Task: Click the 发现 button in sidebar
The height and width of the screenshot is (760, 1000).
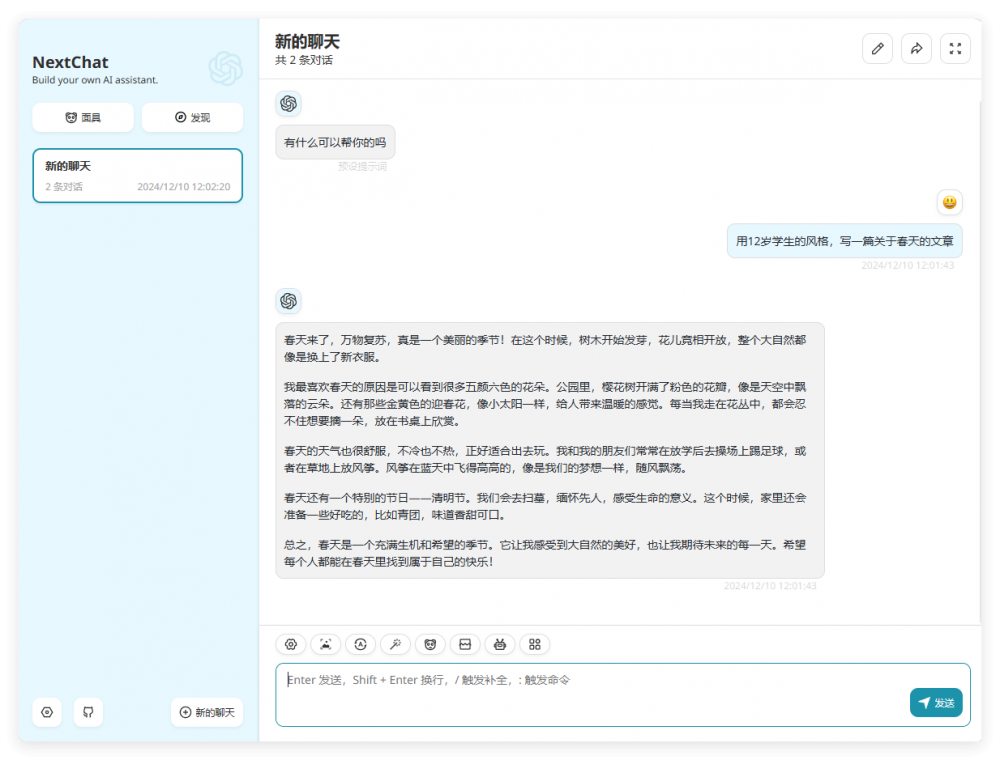Action: (192, 118)
